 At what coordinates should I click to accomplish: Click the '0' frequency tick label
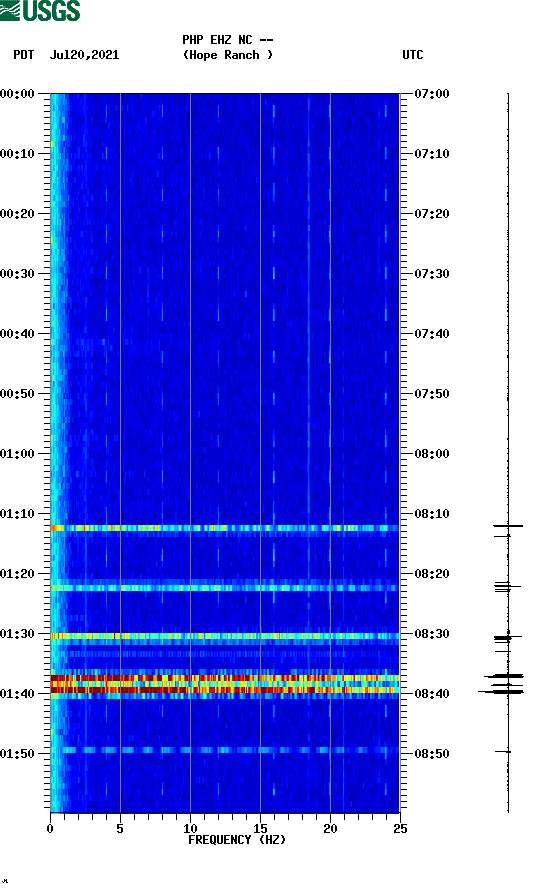[50, 829]
